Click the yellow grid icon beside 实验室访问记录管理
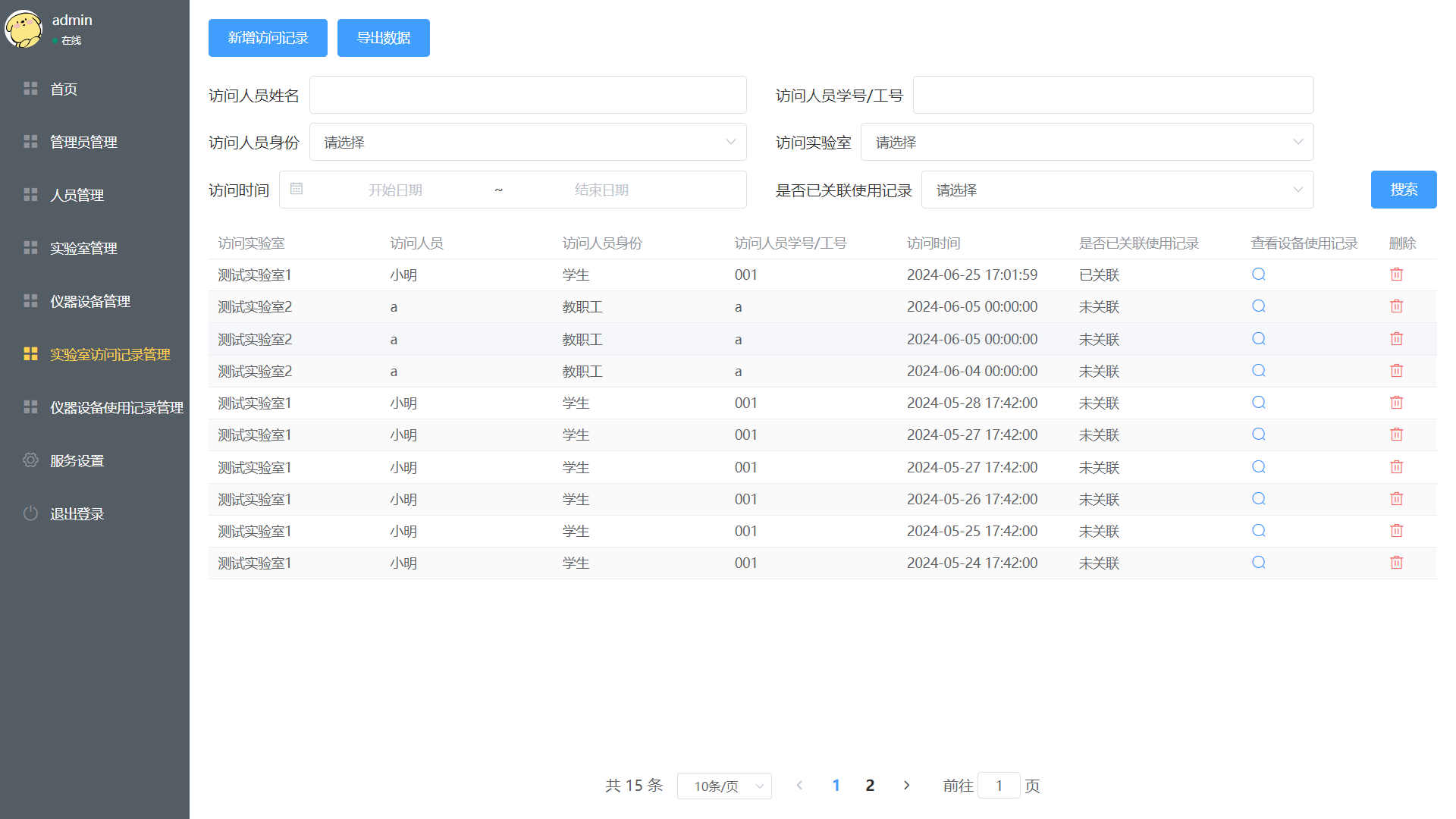The image size is (1456, 819). tap(30, 354)
